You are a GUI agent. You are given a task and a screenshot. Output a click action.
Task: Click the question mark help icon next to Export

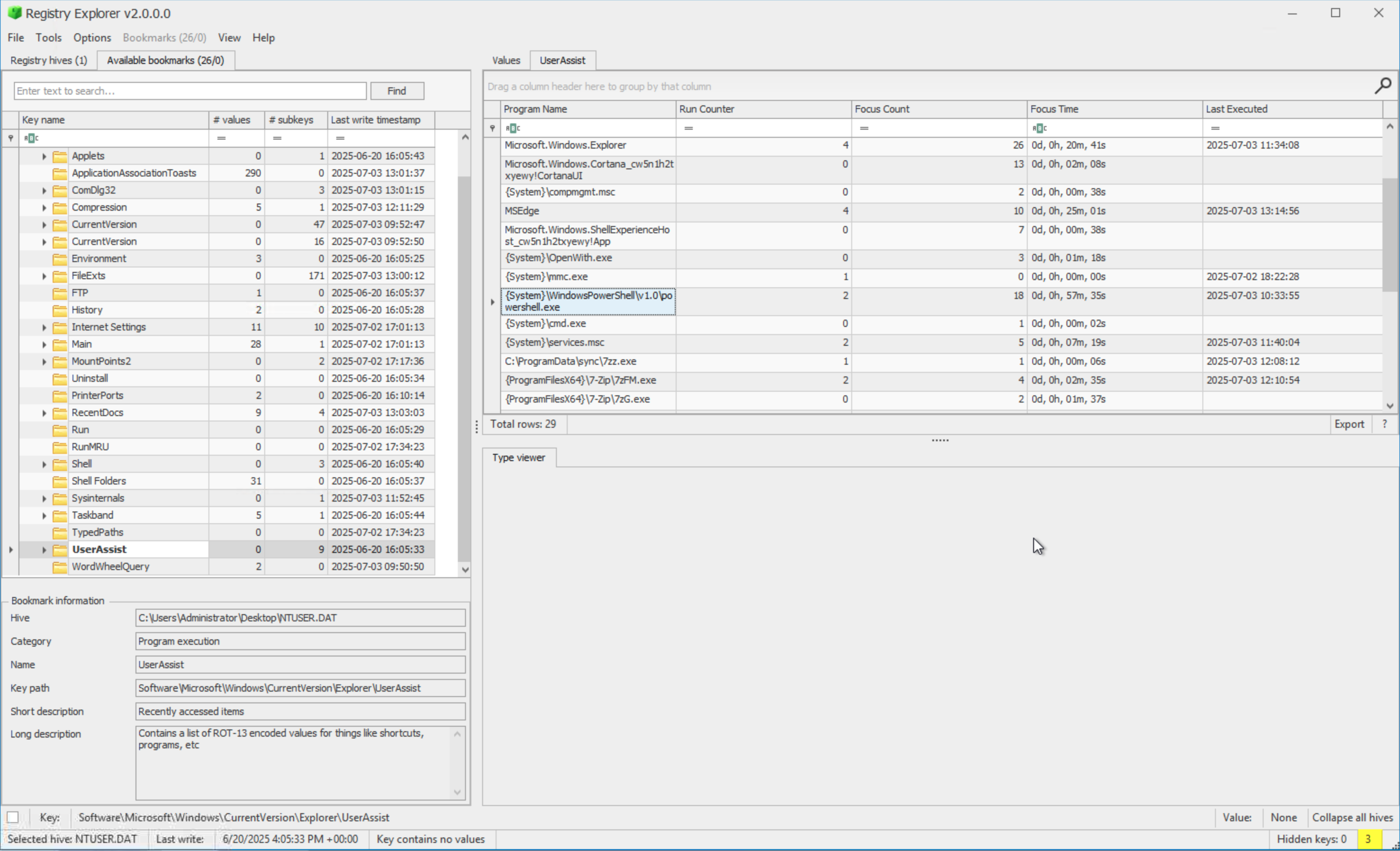point(1385,424)
